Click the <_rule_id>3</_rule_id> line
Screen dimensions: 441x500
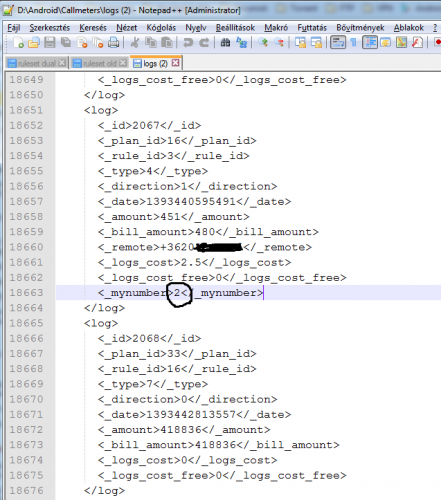(x=173, y=156)
